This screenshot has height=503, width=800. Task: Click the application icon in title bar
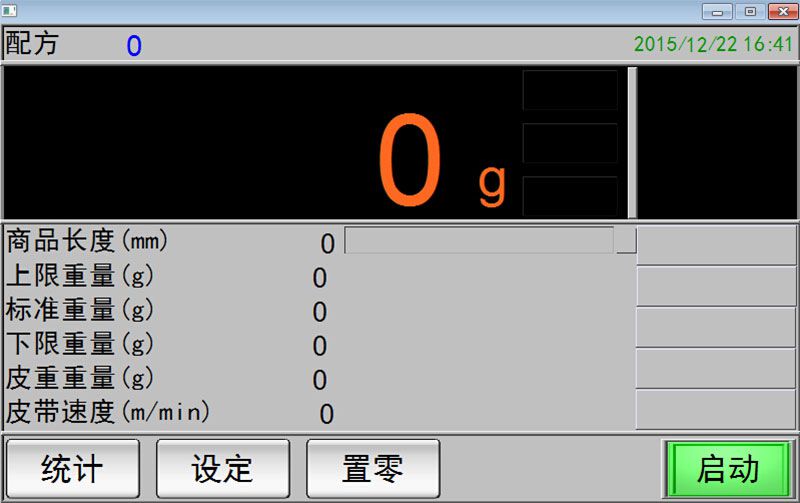tap(9, 10)
